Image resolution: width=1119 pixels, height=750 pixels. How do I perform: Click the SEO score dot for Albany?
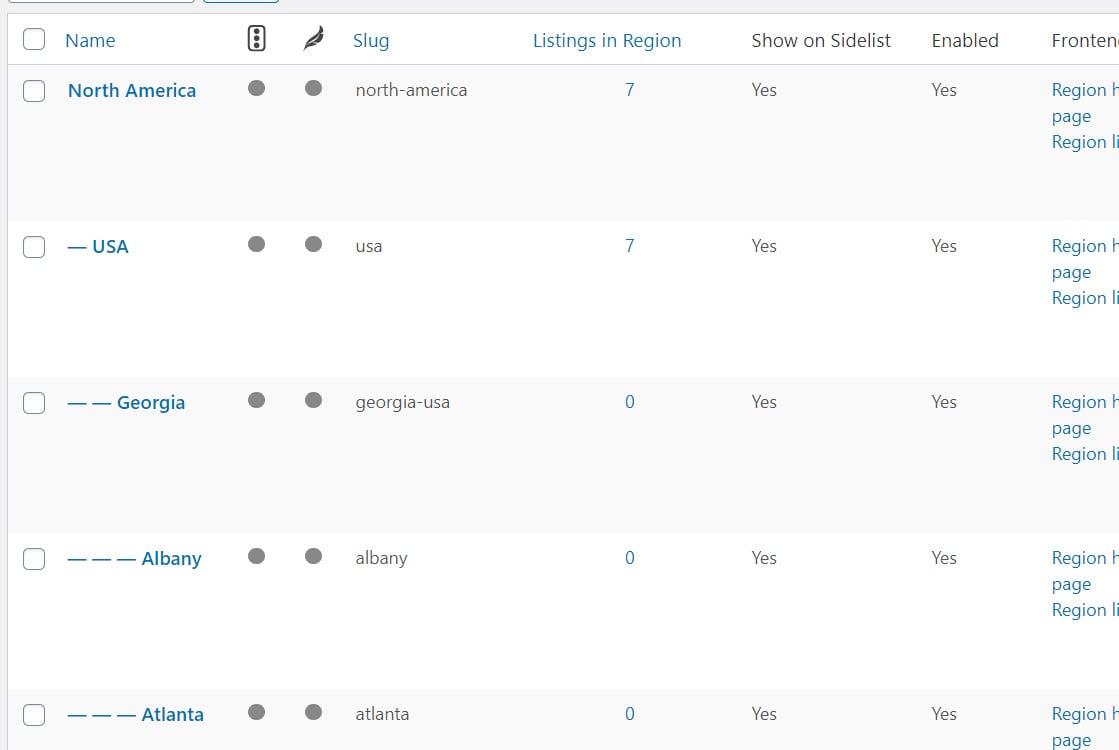click(x=257, y=557)
